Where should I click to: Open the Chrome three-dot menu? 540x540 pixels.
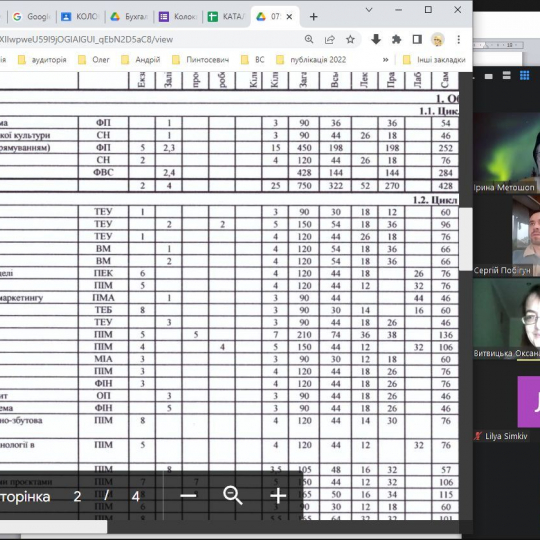[x=458, y=40]
